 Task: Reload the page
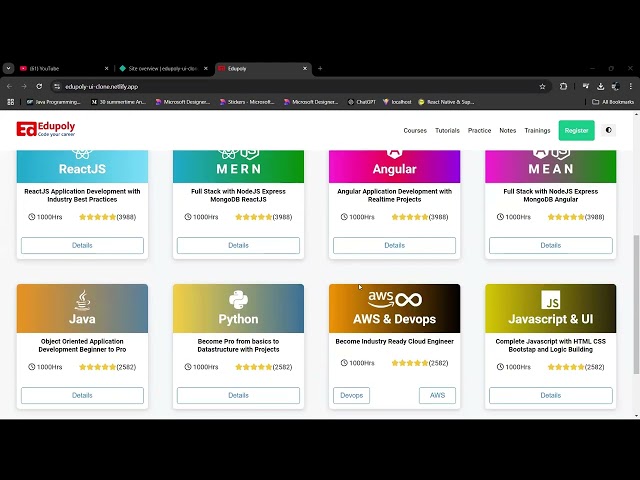[x=39, y=87]
